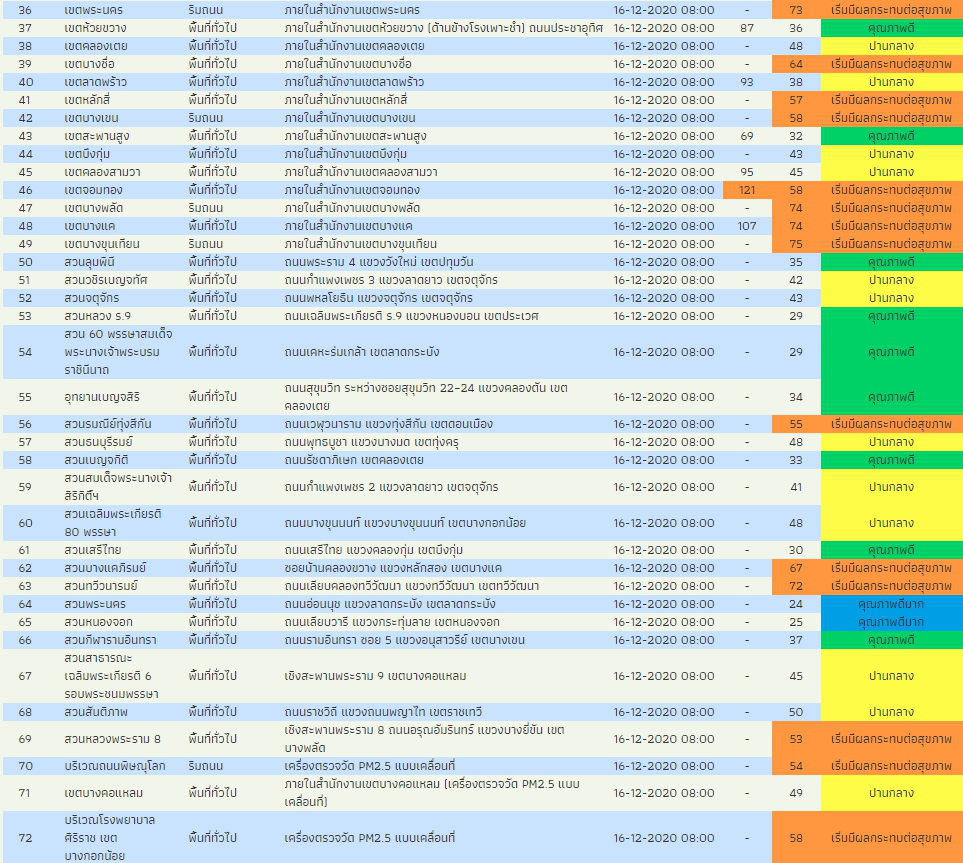963x863 pixels.
Task: Select address ถนนกำแพงเพชร 3 in row 51
Action: pos(391,280)
